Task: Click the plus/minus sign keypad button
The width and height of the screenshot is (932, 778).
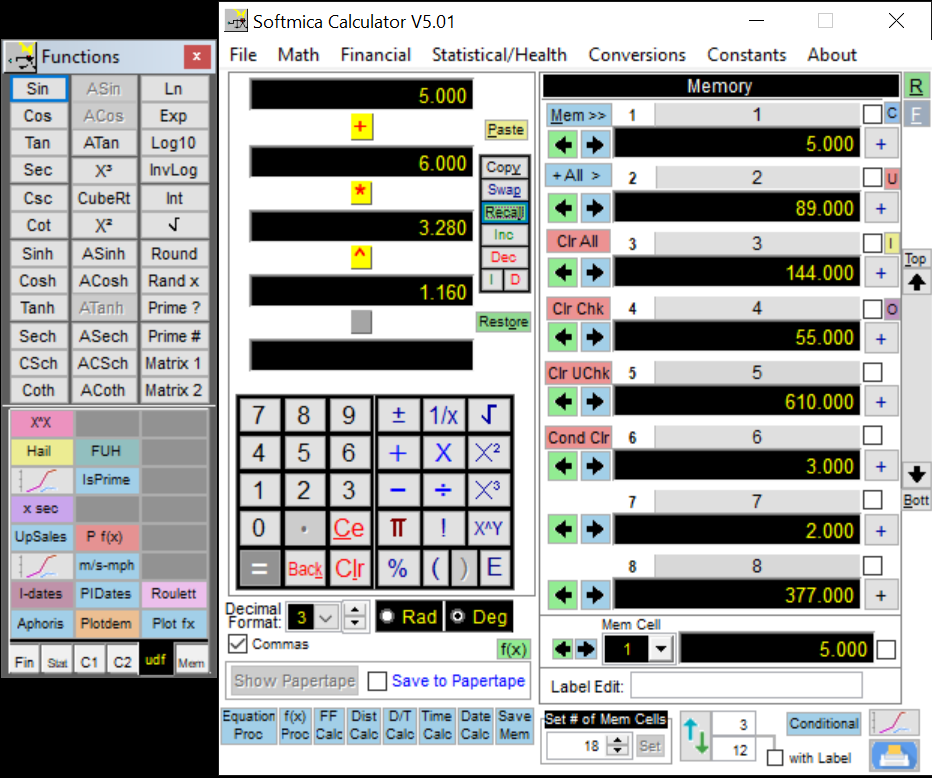Action: pos(398,415)
